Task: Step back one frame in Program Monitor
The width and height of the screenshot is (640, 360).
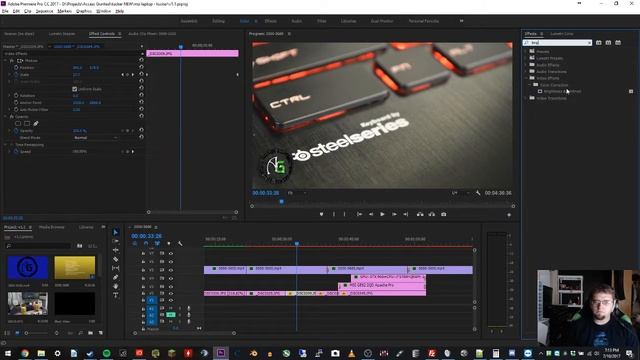Action: [x=371, y=214]
